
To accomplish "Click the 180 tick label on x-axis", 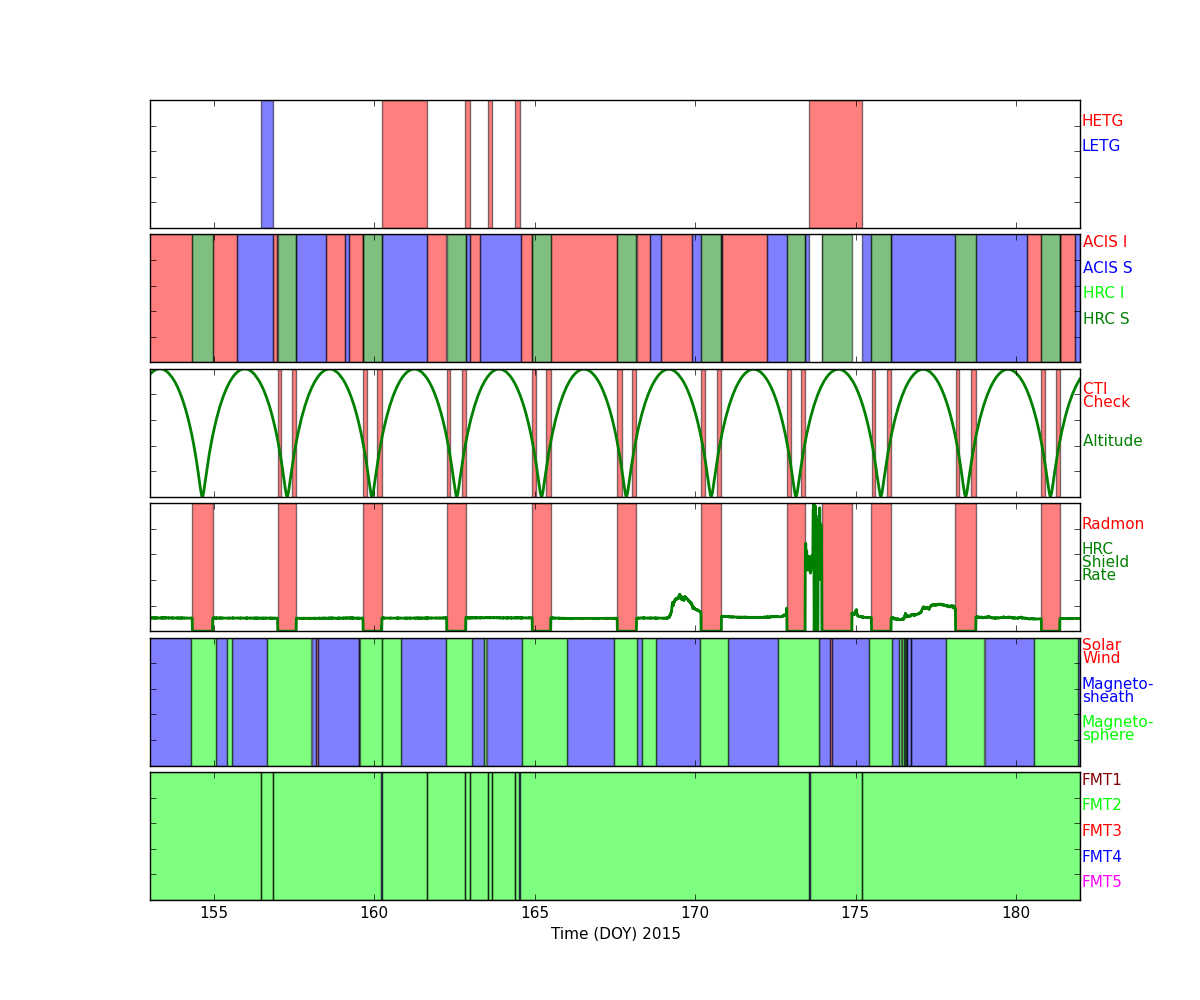I will pos(1016,913).
